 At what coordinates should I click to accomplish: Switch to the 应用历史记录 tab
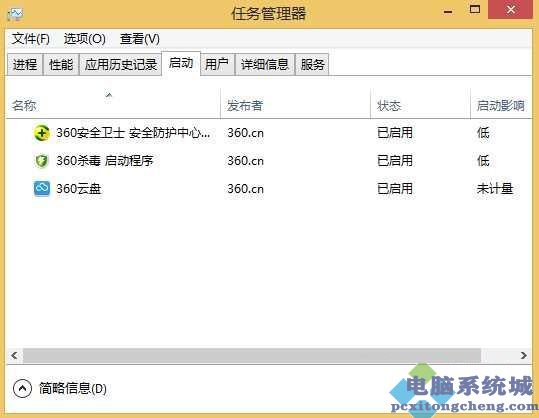tap(121, 64)
